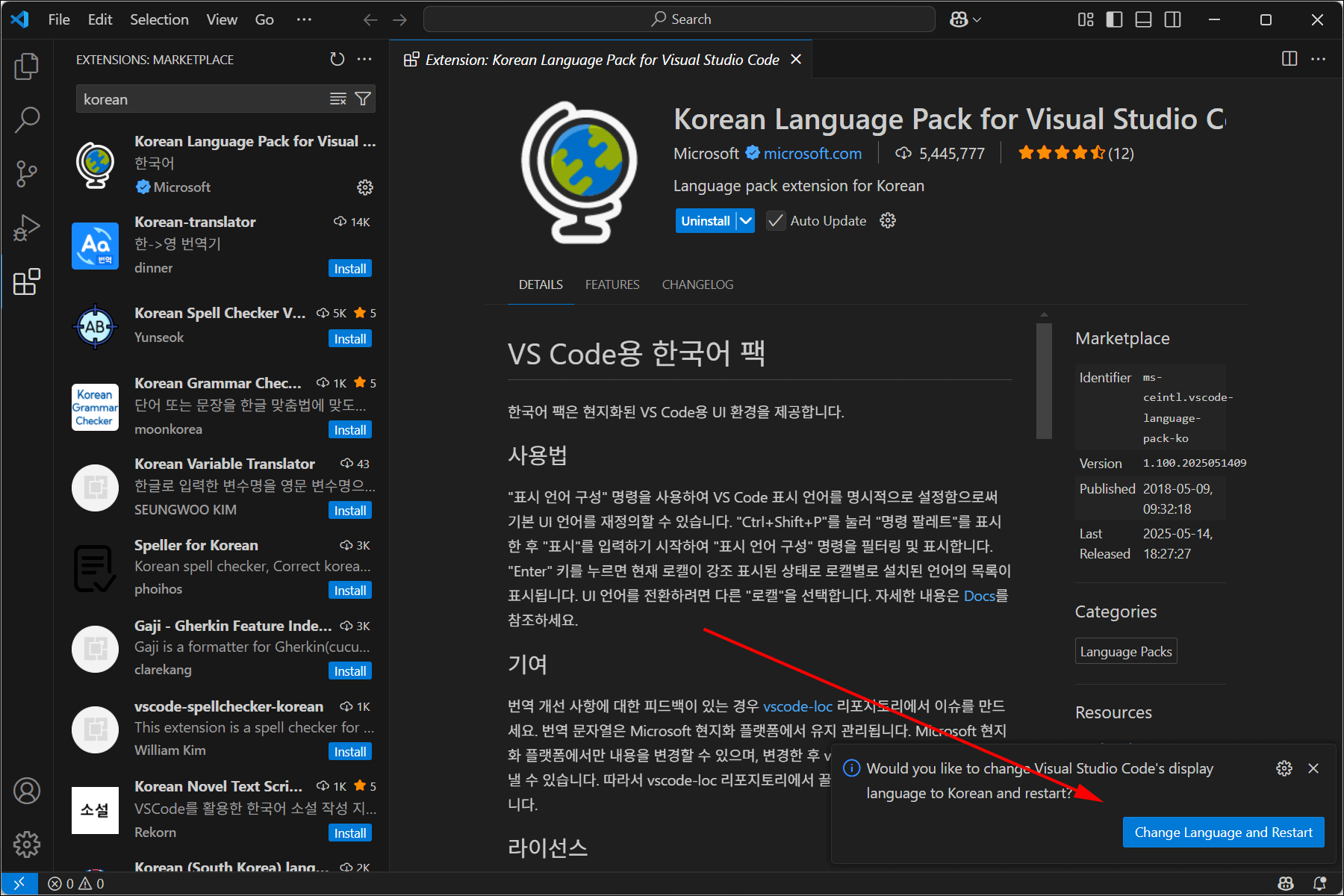The image size is (1344, 896).
Task: Close the Korean Language Pack extension tab
Action: 796,59
